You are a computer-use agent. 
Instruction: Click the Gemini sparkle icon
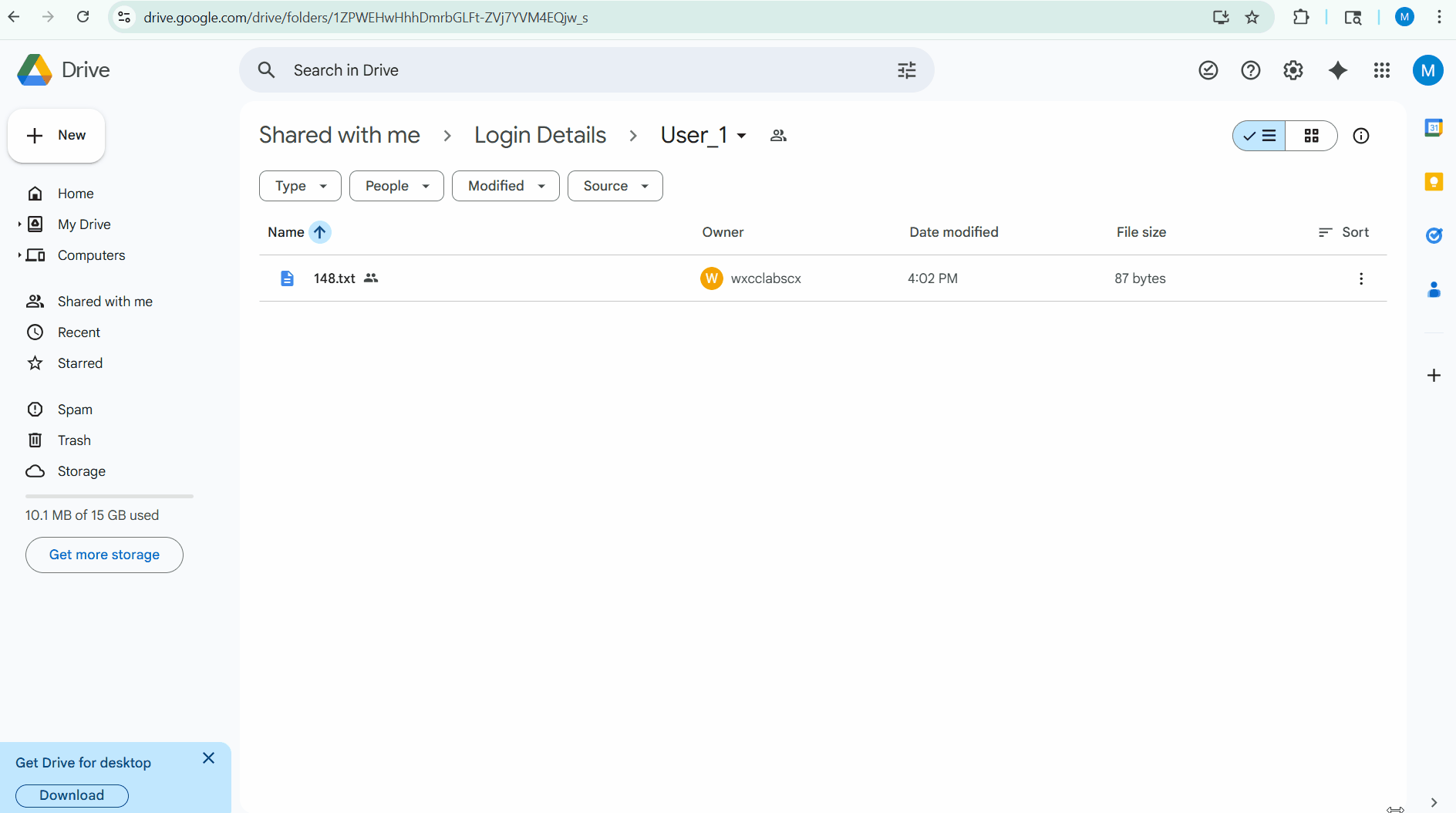point(1338,70)
